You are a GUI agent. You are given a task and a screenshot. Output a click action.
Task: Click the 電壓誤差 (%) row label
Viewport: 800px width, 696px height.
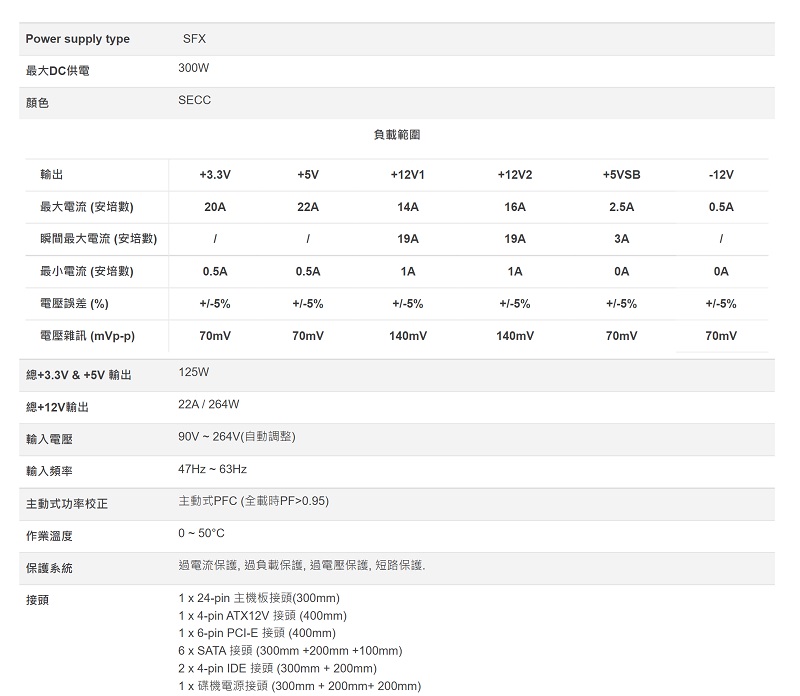[x=74, y=304]
